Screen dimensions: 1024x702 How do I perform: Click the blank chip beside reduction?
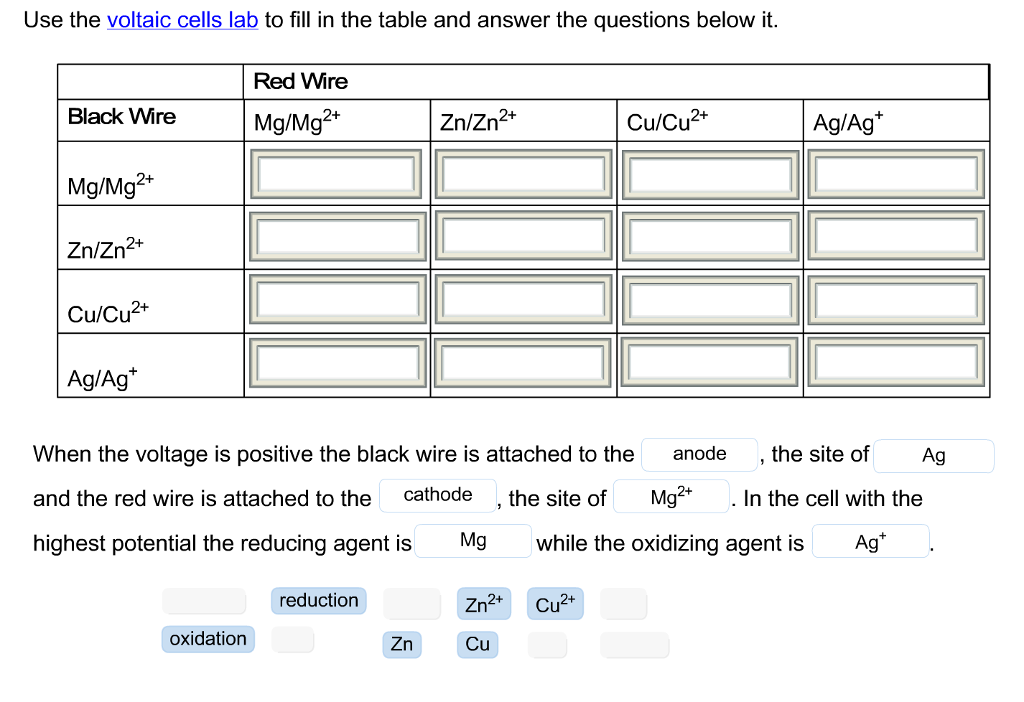tap(204, 600)
